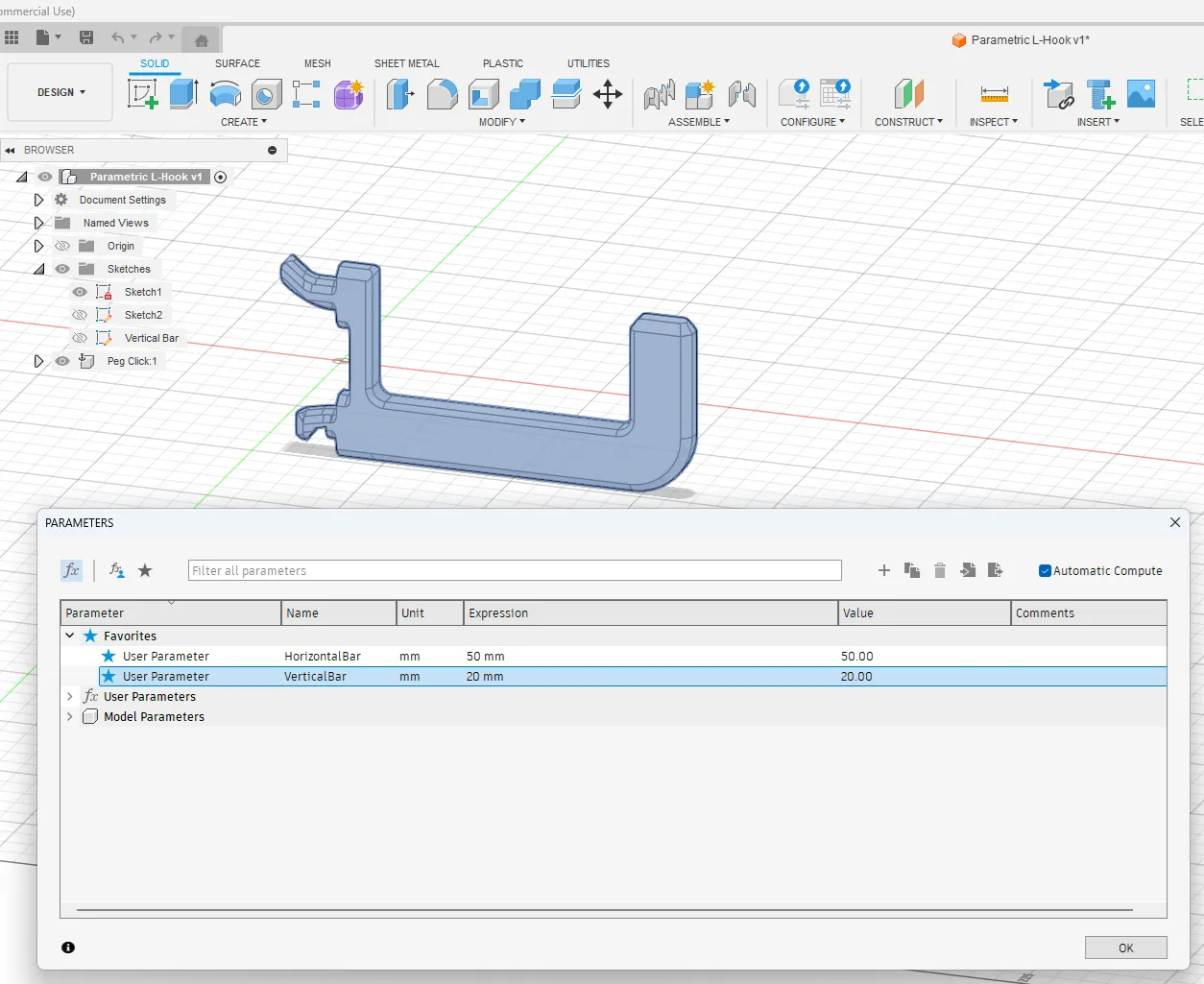Click the add new user parameter plus icon
Viewport: 1204px width, 984px height.
883,570
